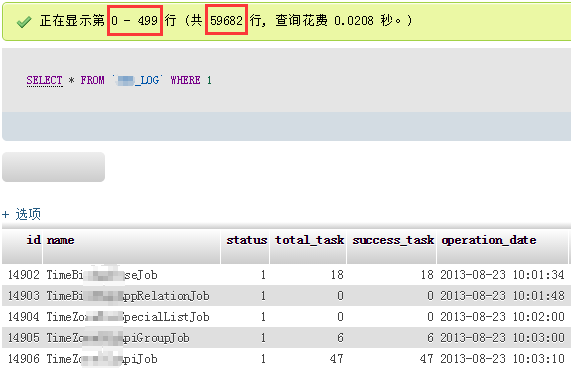Click the SELECT keyword link in query
Viewport: 571px width, 368px height.
pyautogui.click(x=44, y=80)
